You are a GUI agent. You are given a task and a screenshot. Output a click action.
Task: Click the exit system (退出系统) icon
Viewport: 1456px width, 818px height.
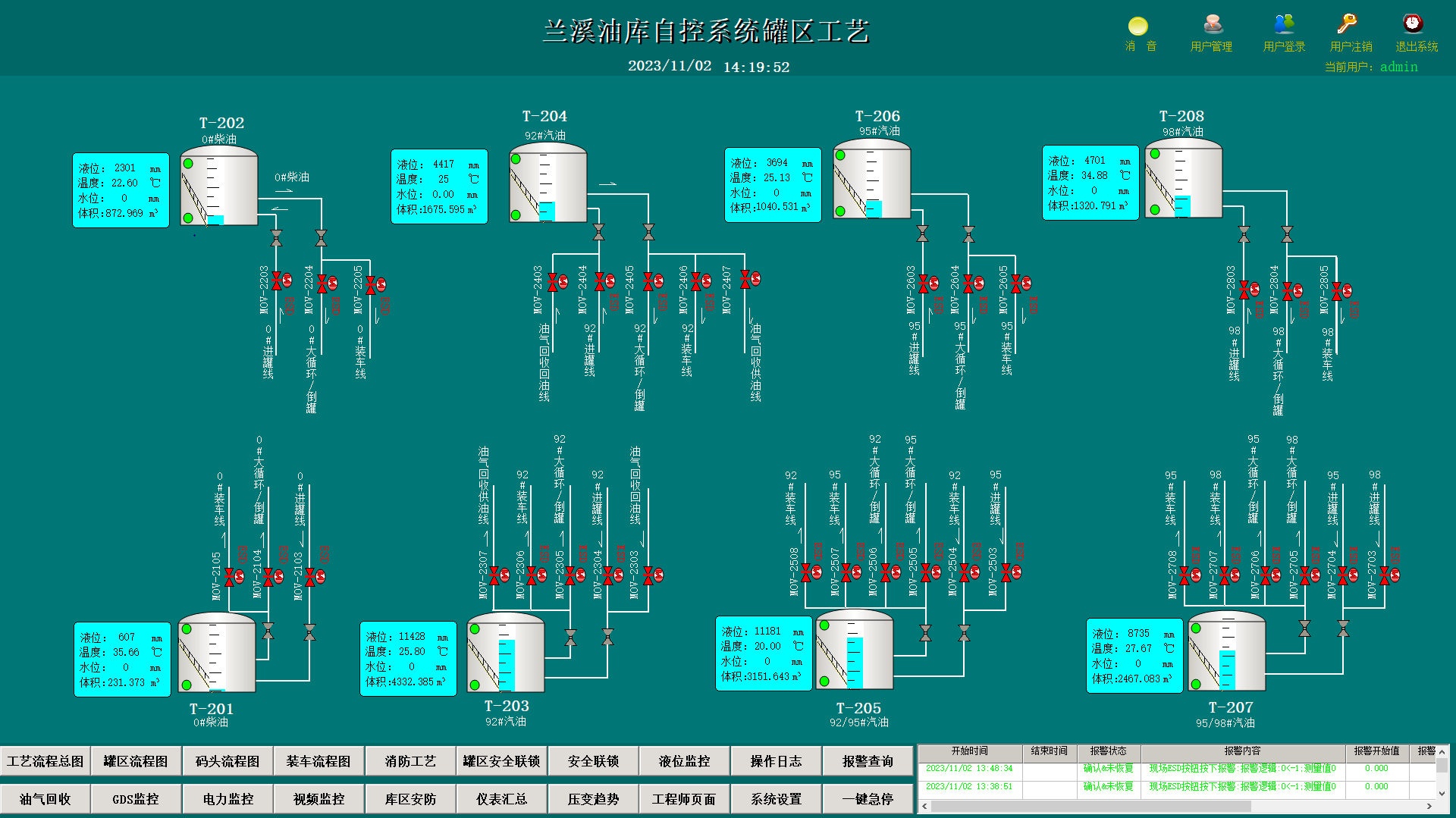[x=1412, y=25]
